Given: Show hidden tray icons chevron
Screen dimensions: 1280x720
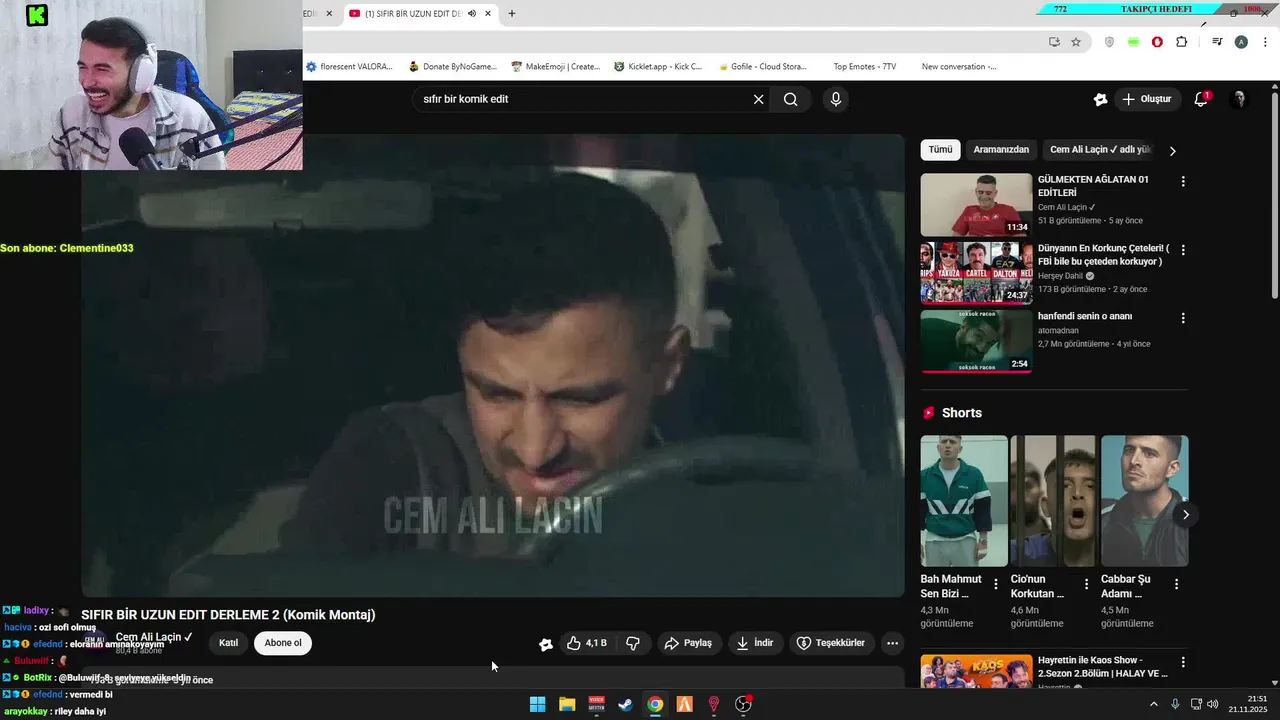Looking at the screenshot, I should click(1154, 704).
